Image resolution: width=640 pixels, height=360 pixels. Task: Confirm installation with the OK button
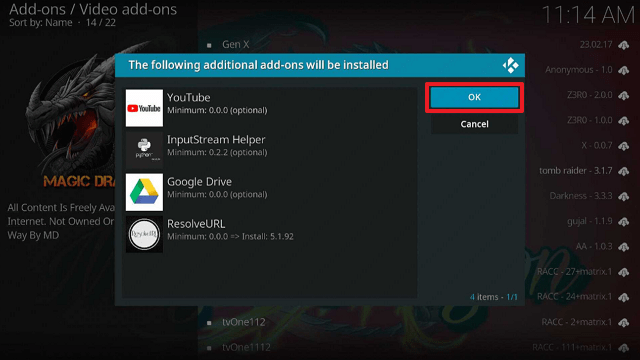[474, 97]
